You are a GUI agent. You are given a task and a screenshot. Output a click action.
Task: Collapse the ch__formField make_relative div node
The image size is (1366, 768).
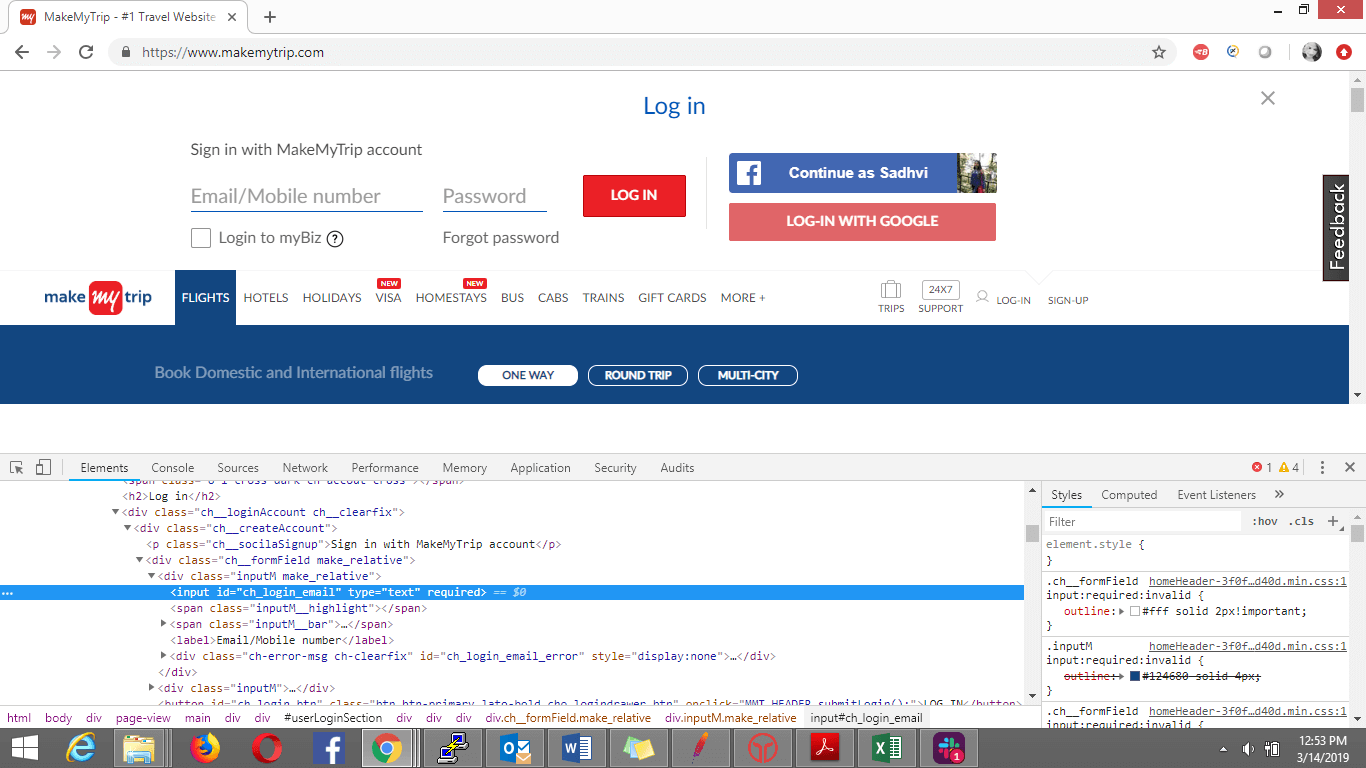point(140,560)
